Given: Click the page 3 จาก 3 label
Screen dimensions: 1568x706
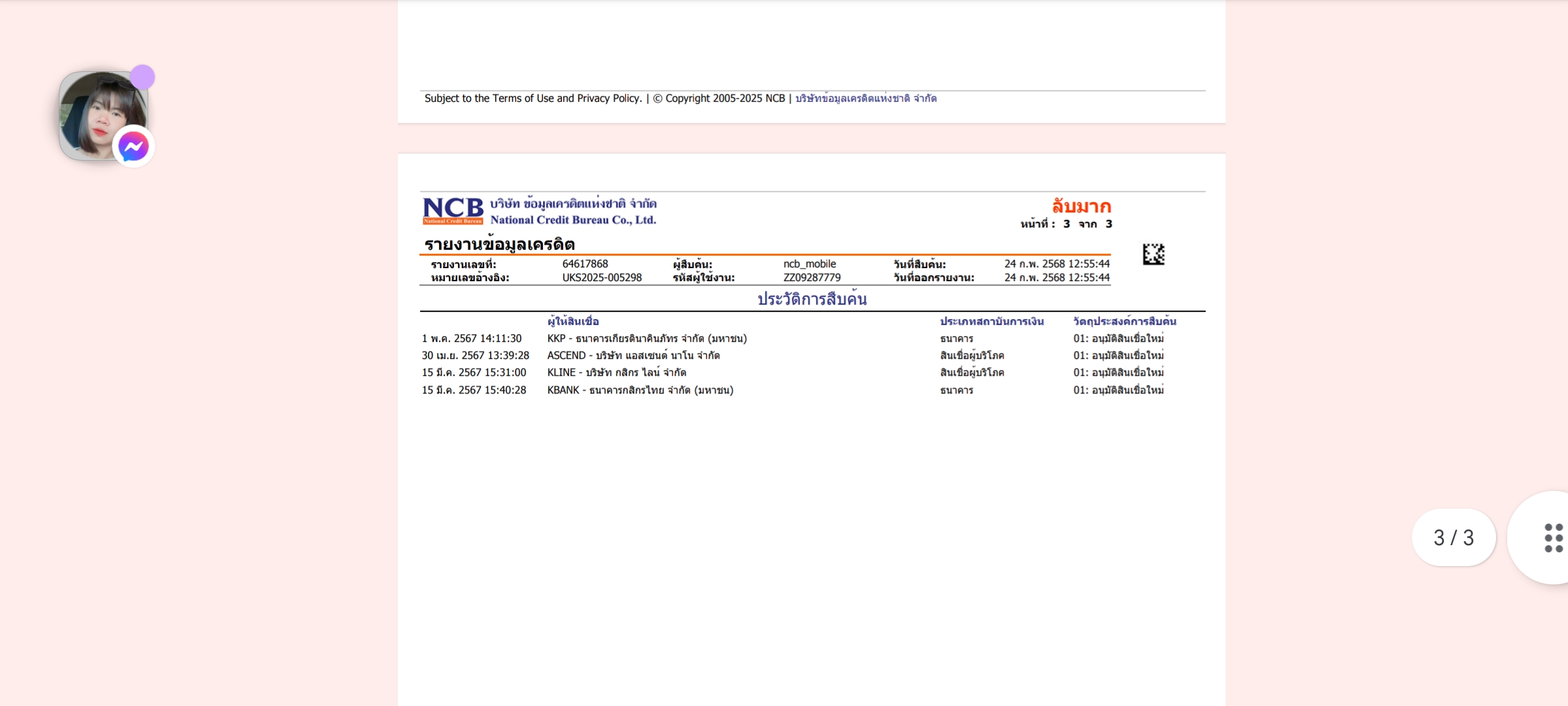Looking at the screenshot, I should coord(1066,224).
